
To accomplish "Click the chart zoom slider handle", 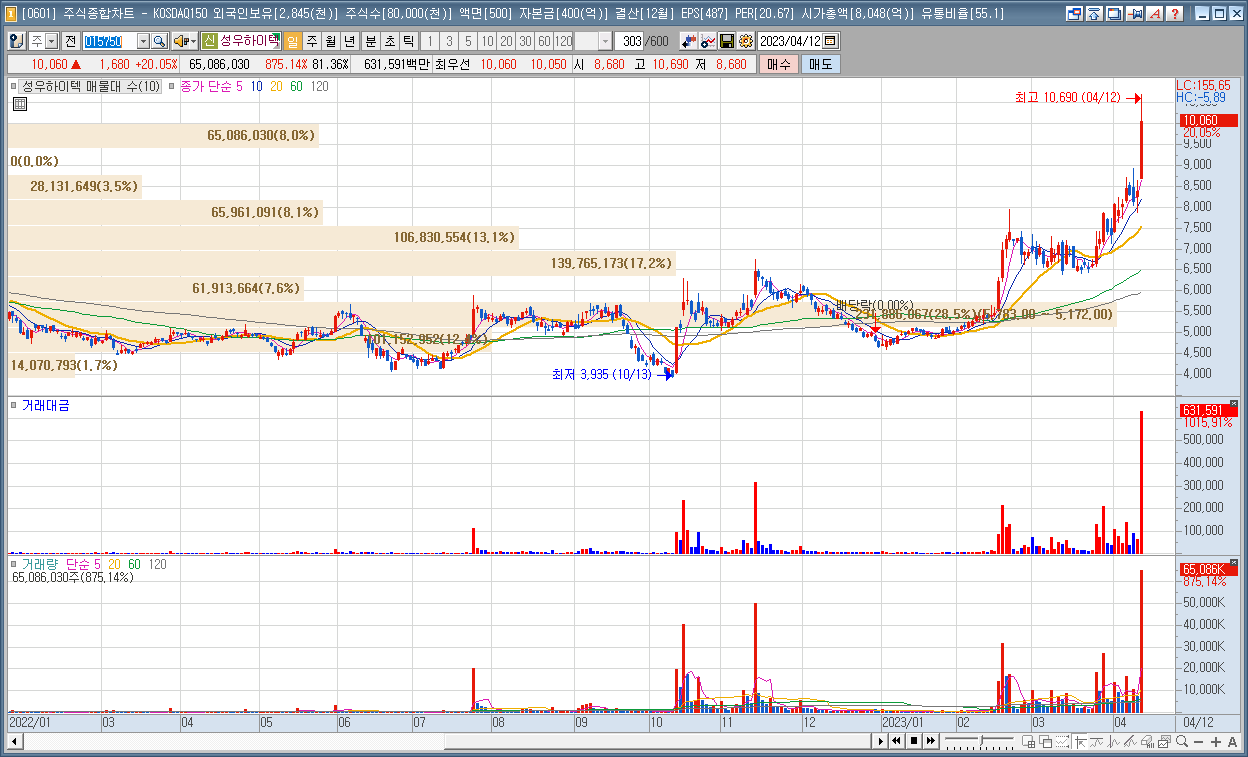I will pyautogui.click(x=981, y=740).
